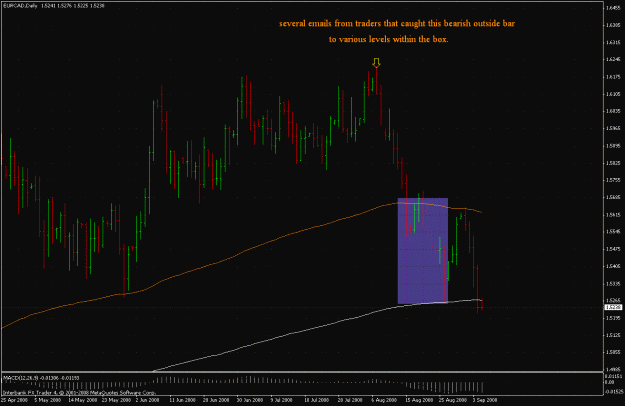
Task: Click the 9 Jul 2008 date label
Action: click(x=283, y=400)
